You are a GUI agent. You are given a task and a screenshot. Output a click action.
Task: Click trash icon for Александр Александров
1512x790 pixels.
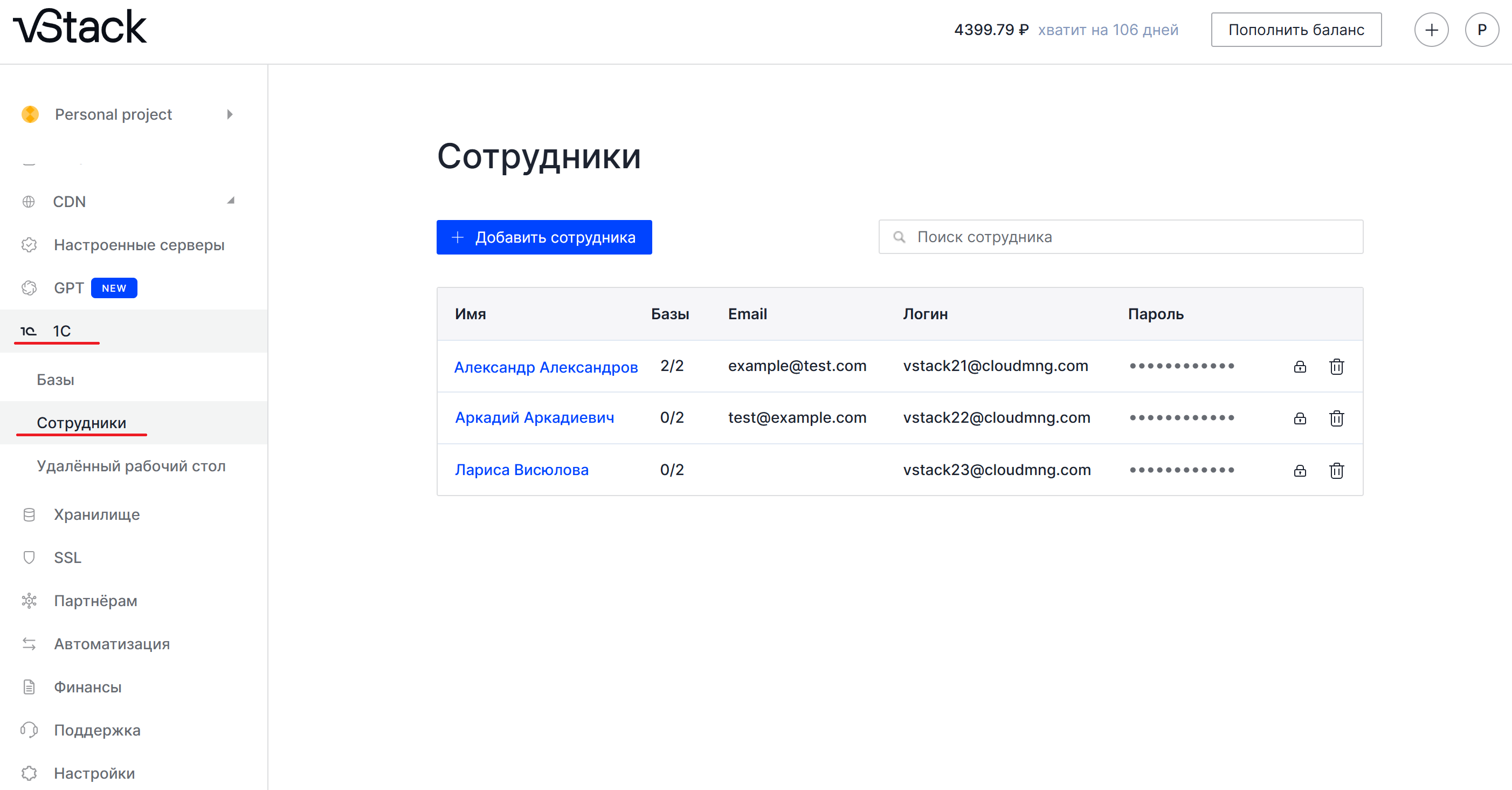click(1336, 367)
